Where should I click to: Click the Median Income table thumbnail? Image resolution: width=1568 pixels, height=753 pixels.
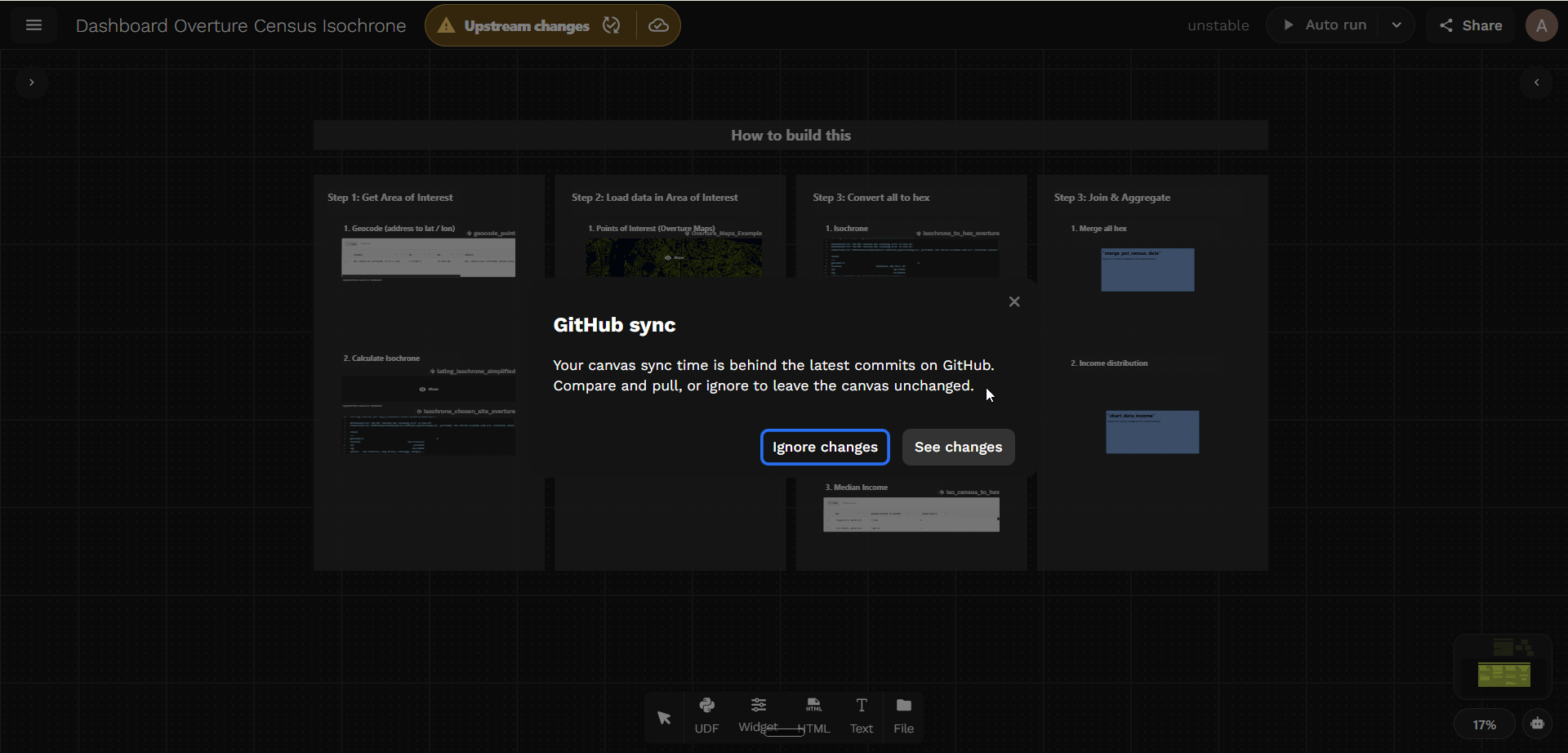click(x=911, y=515)
